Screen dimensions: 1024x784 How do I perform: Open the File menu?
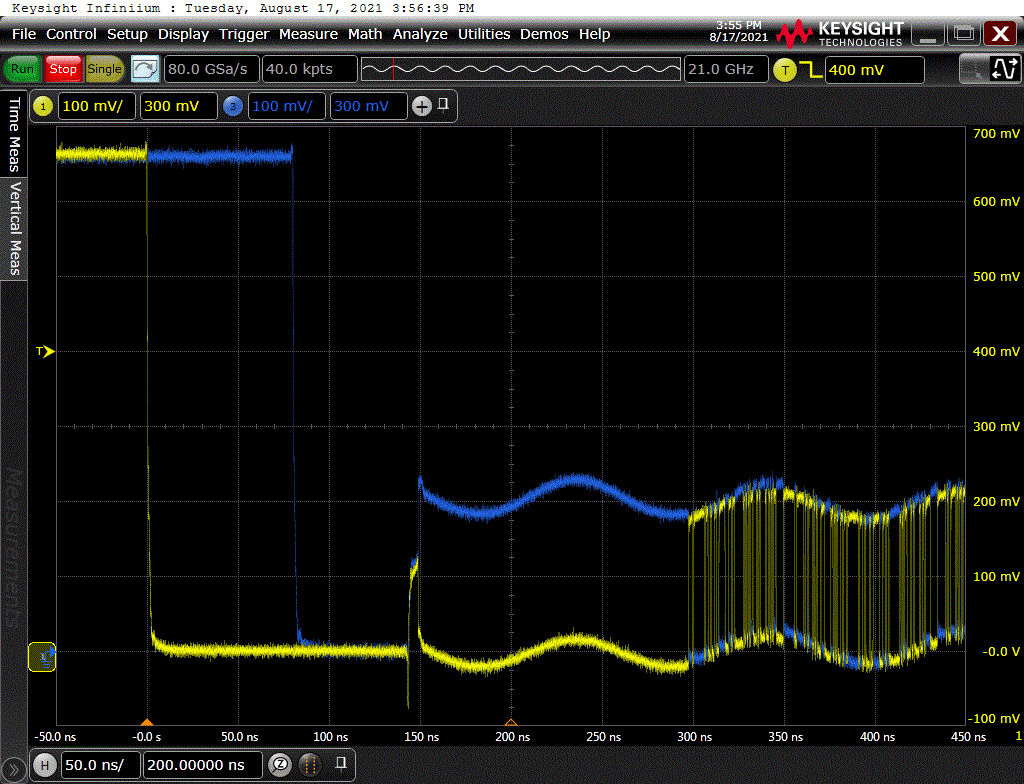click(24, 34)
